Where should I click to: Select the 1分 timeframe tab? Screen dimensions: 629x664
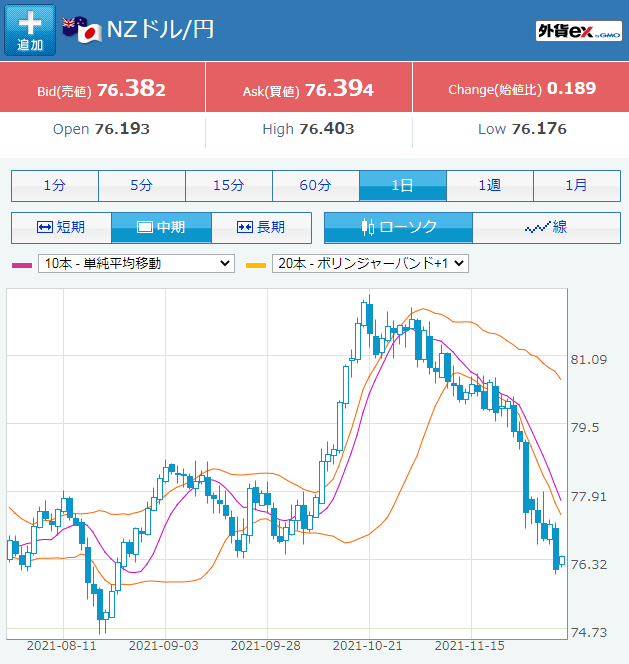click(x=55, y=185)
